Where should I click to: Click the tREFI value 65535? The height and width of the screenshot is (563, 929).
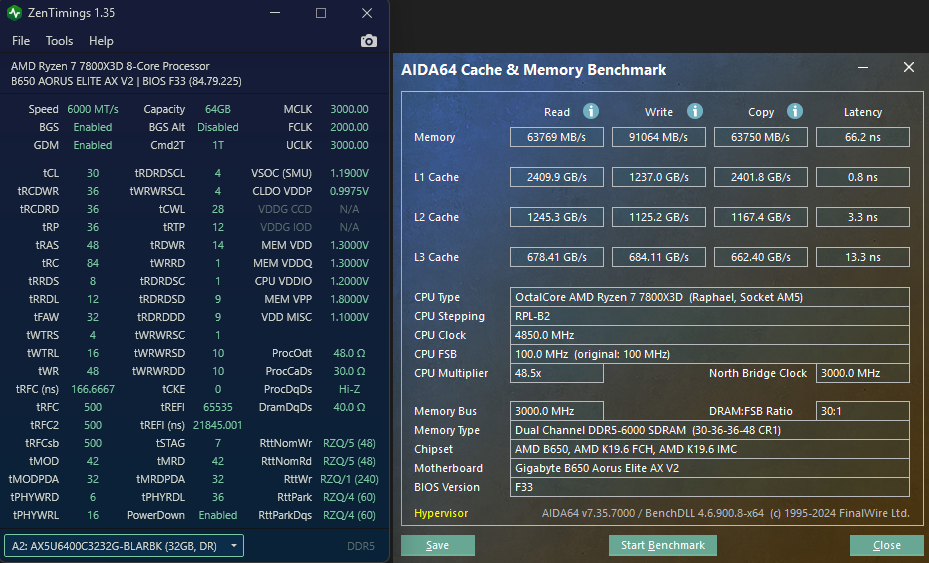pyautogui.click(x=217, y=407)
